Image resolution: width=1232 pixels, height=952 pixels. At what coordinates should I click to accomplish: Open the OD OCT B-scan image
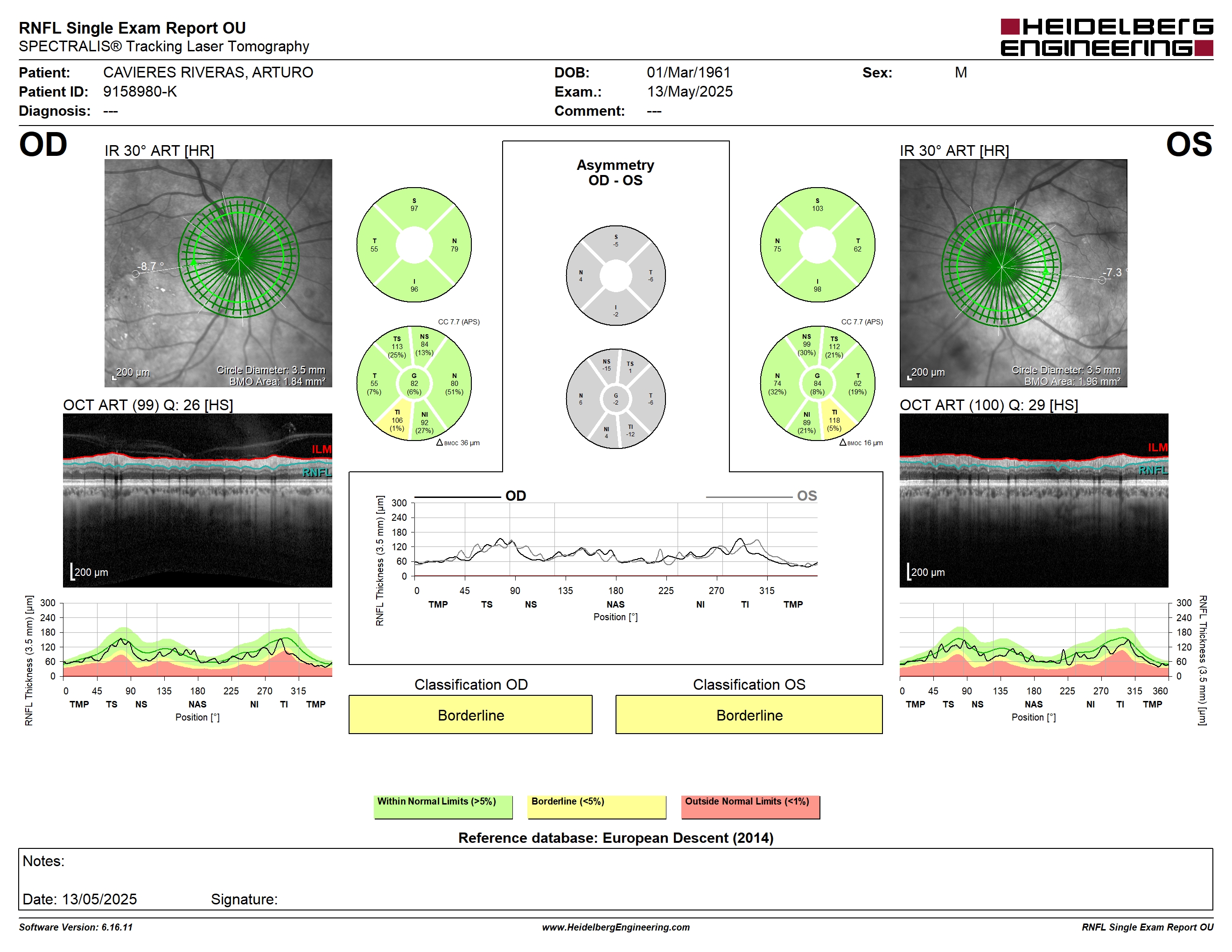[197, 500]
